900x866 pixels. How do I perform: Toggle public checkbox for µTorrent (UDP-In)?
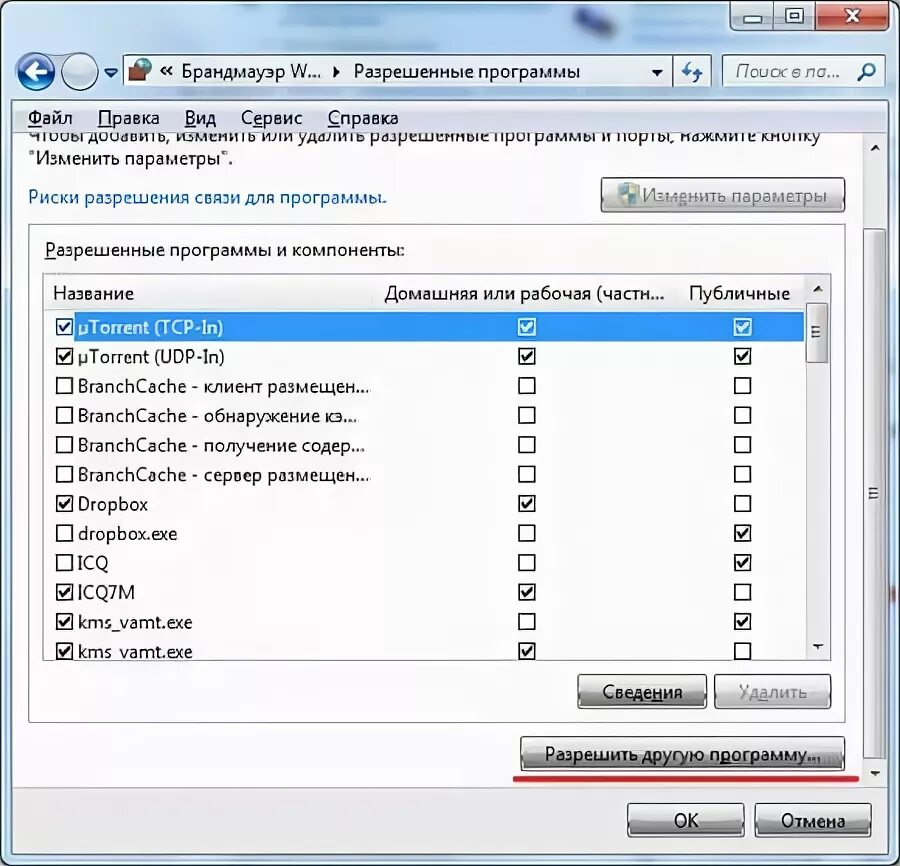pyautogui.click(x=743, y=356)
